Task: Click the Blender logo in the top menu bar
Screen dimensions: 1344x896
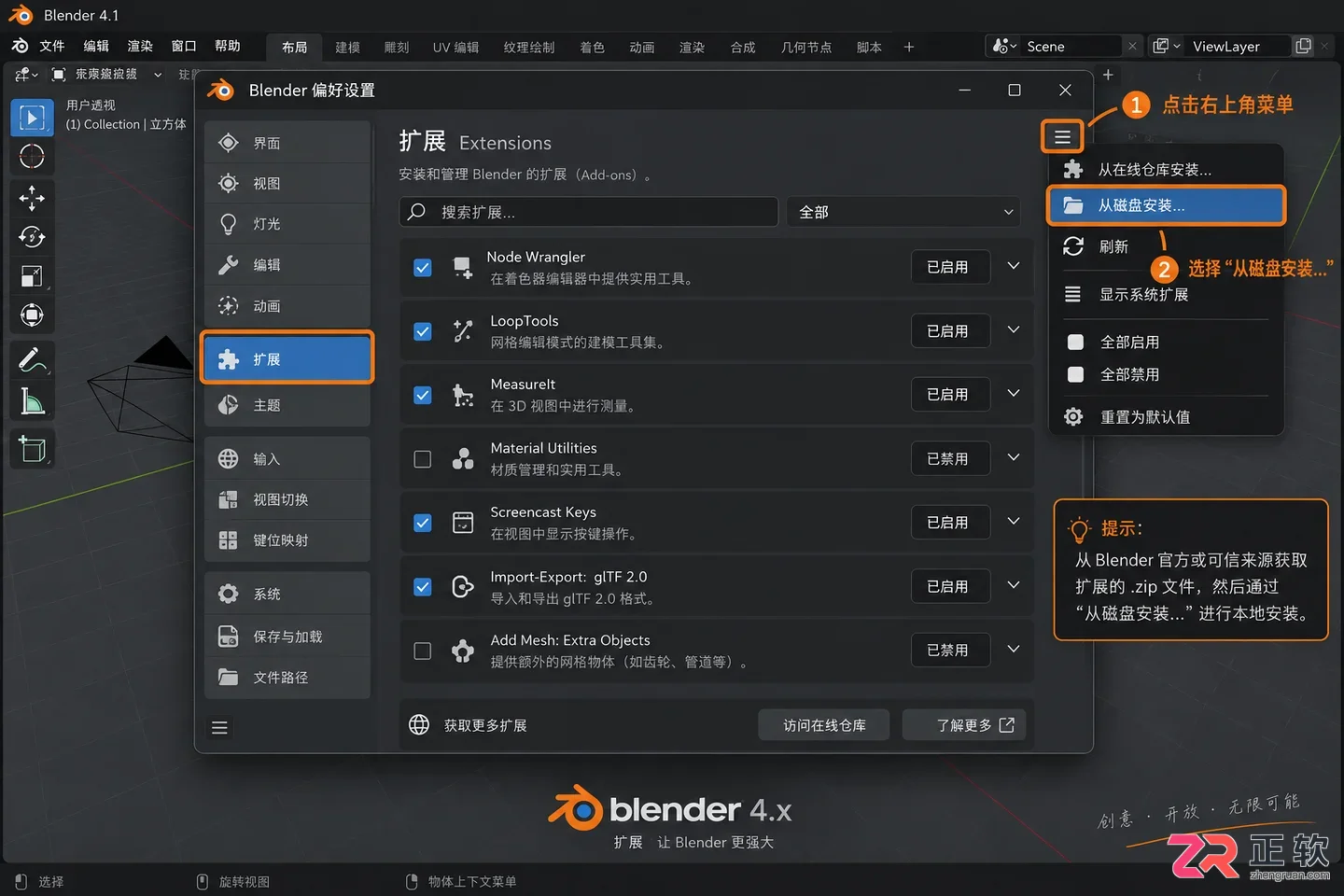Action: pos(20,46)
